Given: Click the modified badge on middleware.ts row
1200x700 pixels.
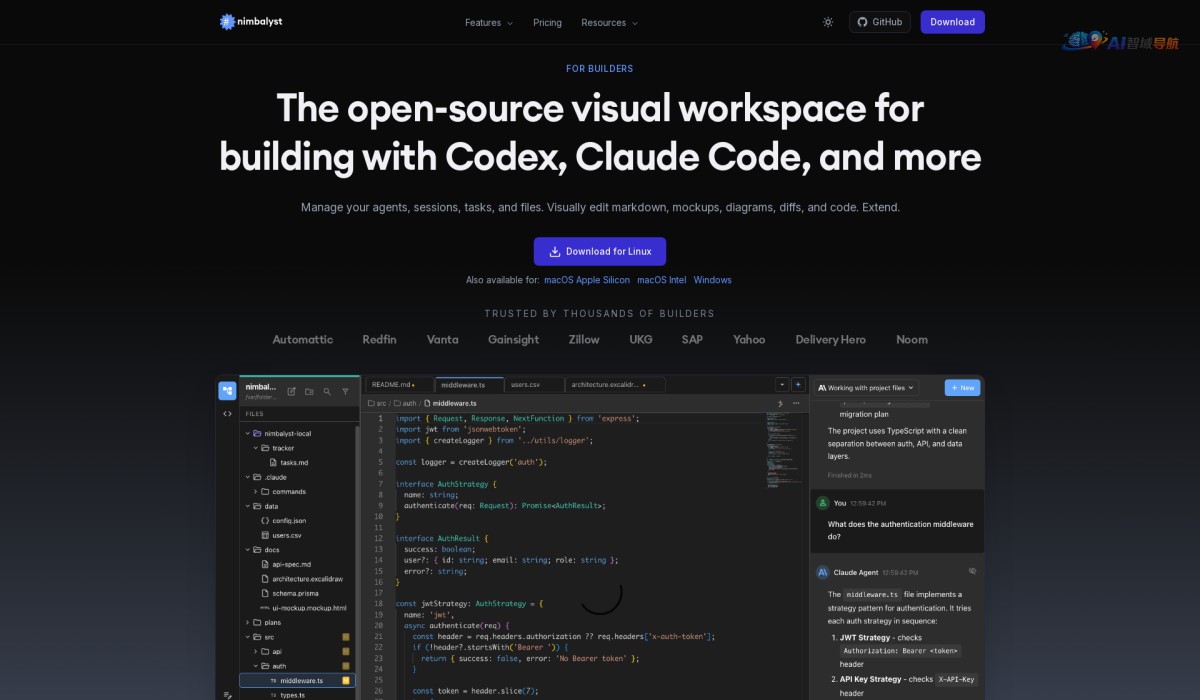Looking at the screenshot, I should pos(346,680).
